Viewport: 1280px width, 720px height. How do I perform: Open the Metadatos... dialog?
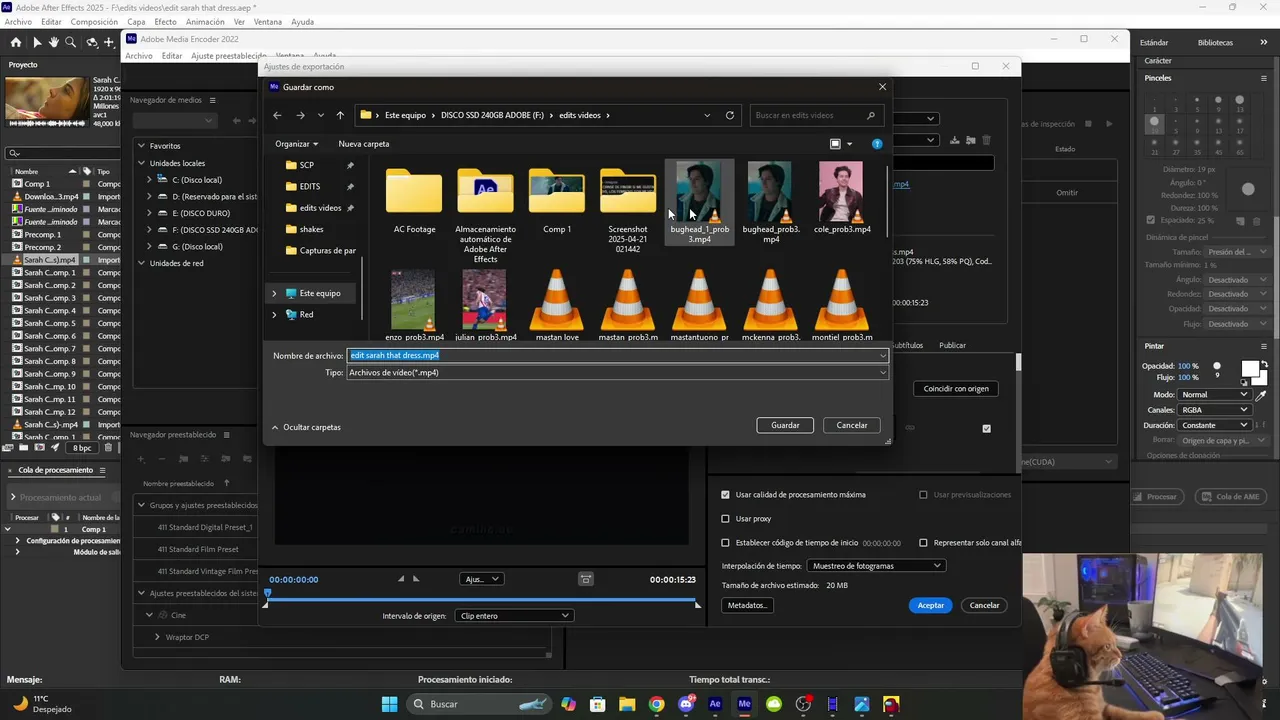point(747,605)
